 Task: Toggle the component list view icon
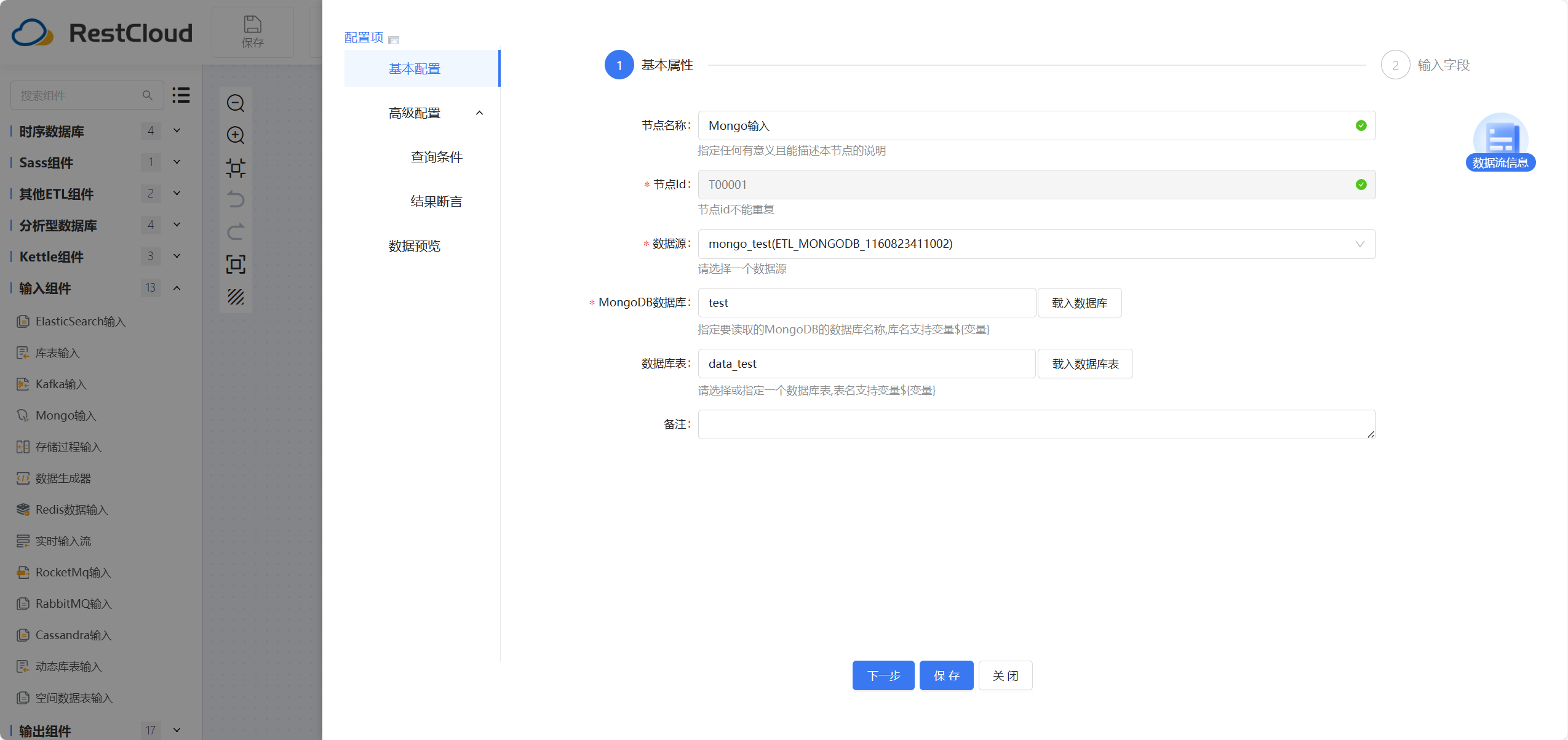click(x=181, y=95)
